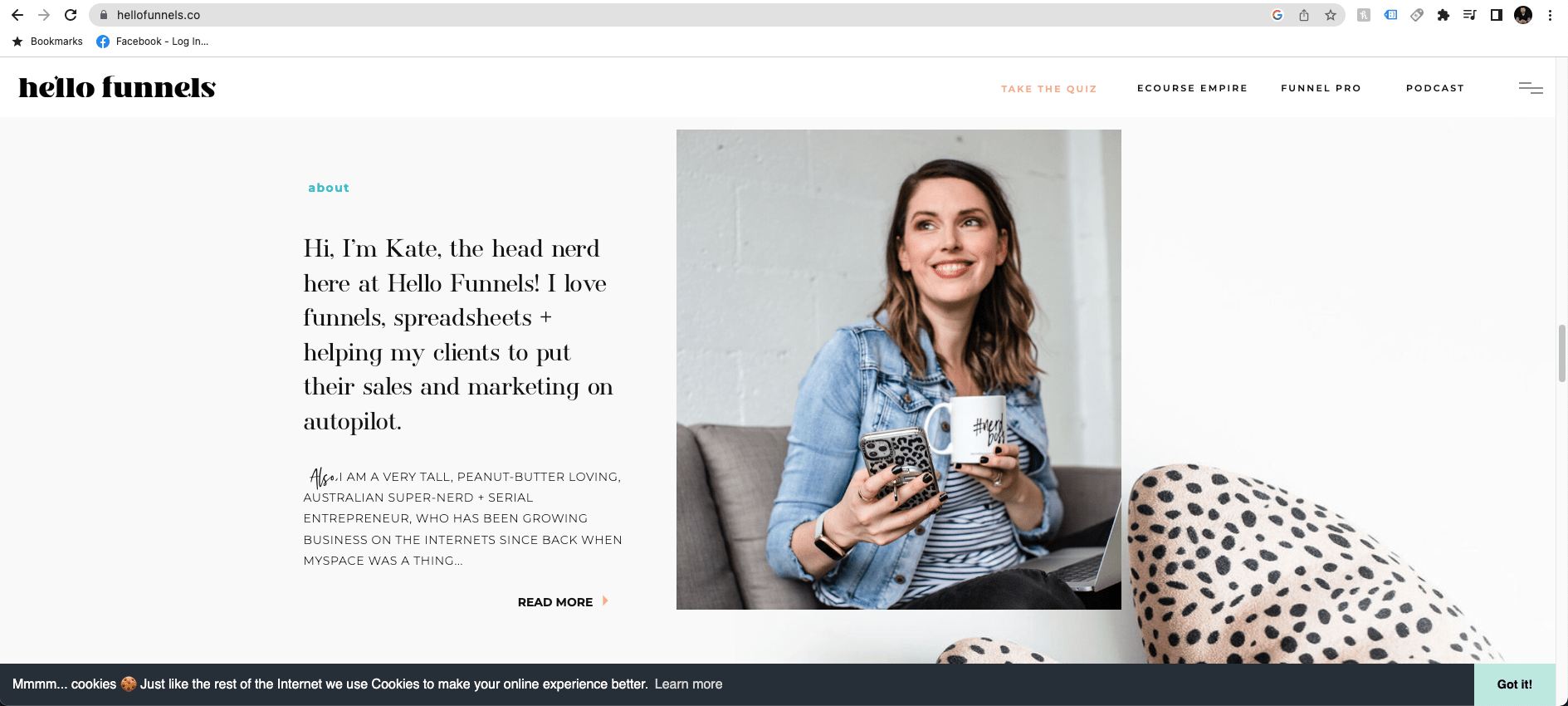Image resolution: width=1568 pixels, height=706 pixels.
Task: Open the Extensions puzzle piece icon
Action: (1443, 15)
